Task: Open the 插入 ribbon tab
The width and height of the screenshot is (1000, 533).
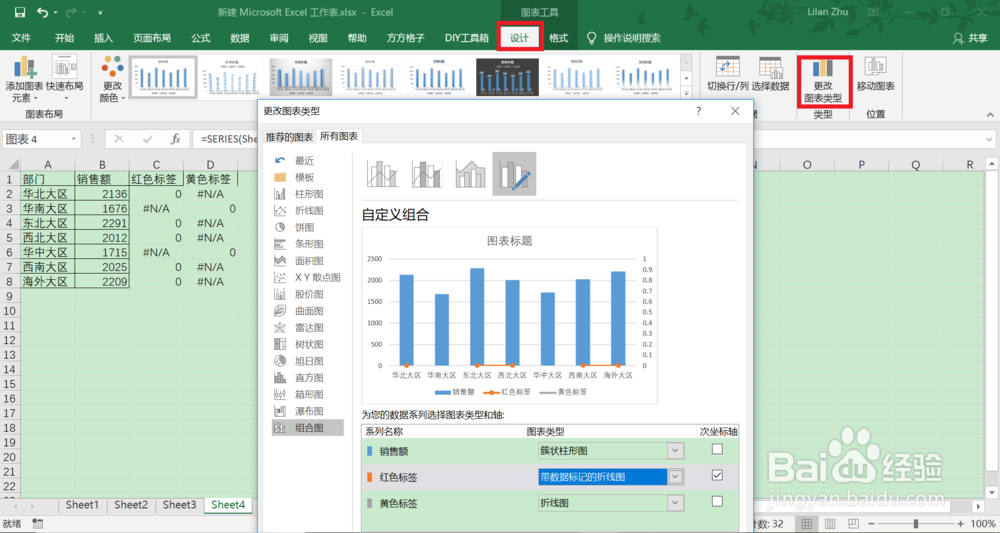Action: click(x=103, y=38)
